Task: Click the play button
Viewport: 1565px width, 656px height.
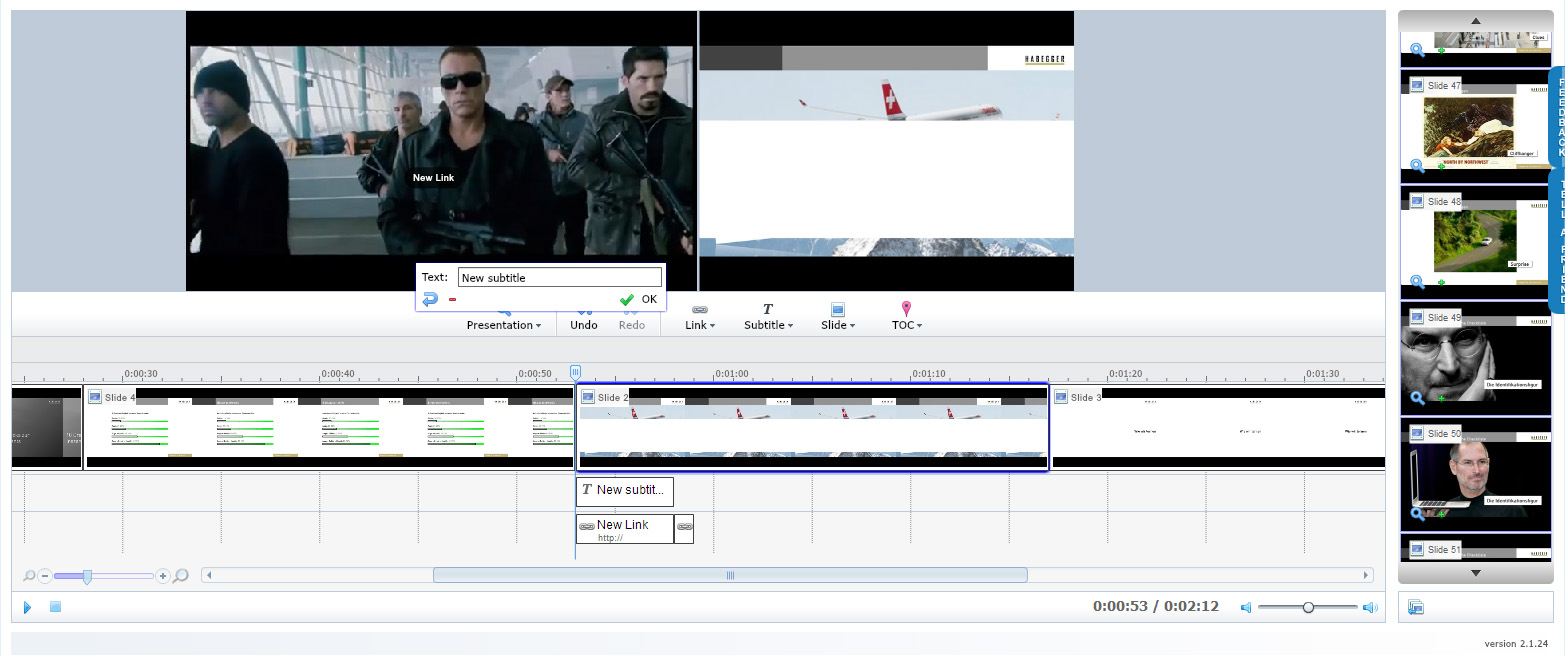Action: tap(27, 607)
